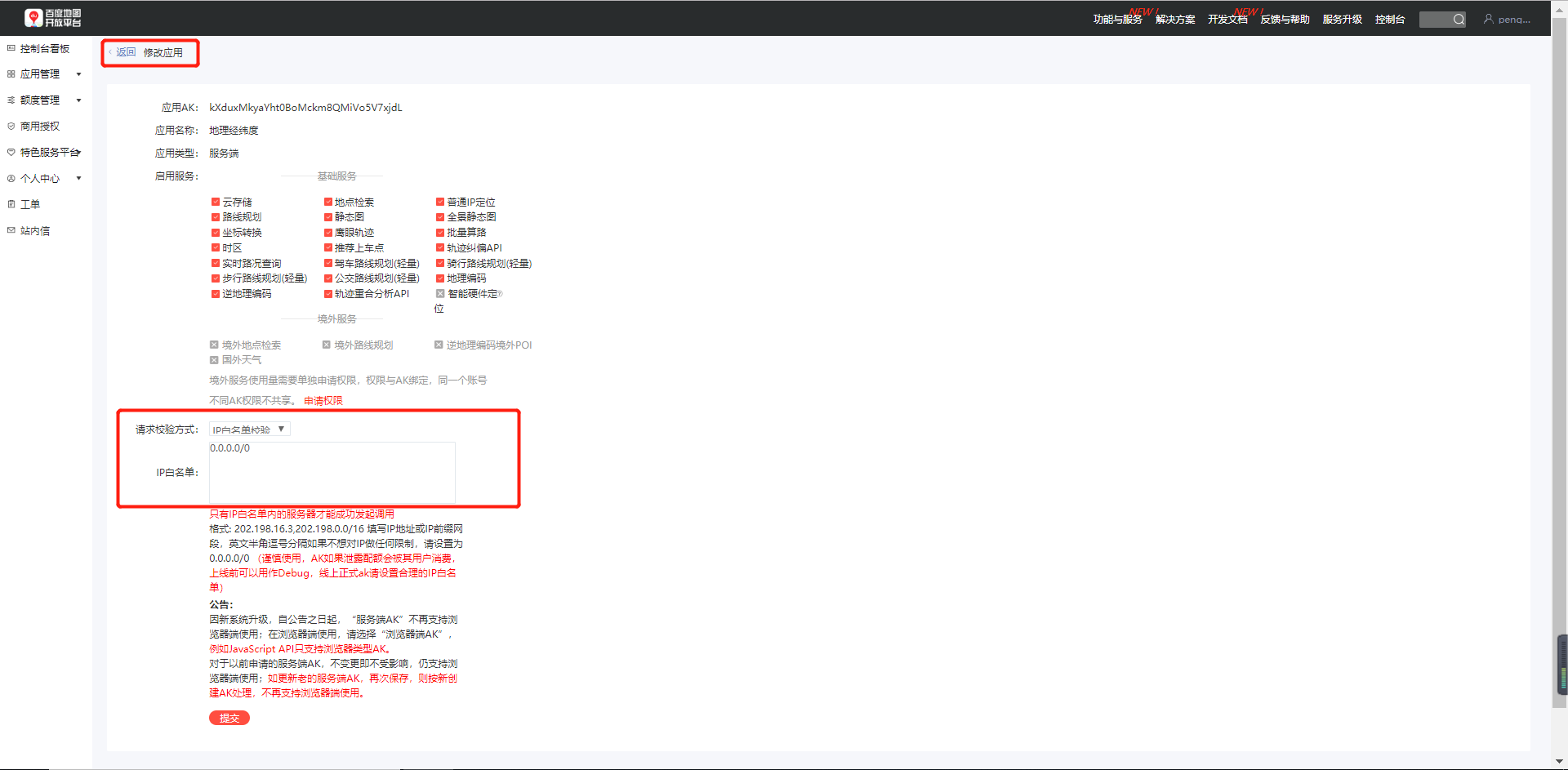Viewport: 1568px width, 770px height.
Task: Open 控制台 in the top menu
Action: [x=1389, y=20]
